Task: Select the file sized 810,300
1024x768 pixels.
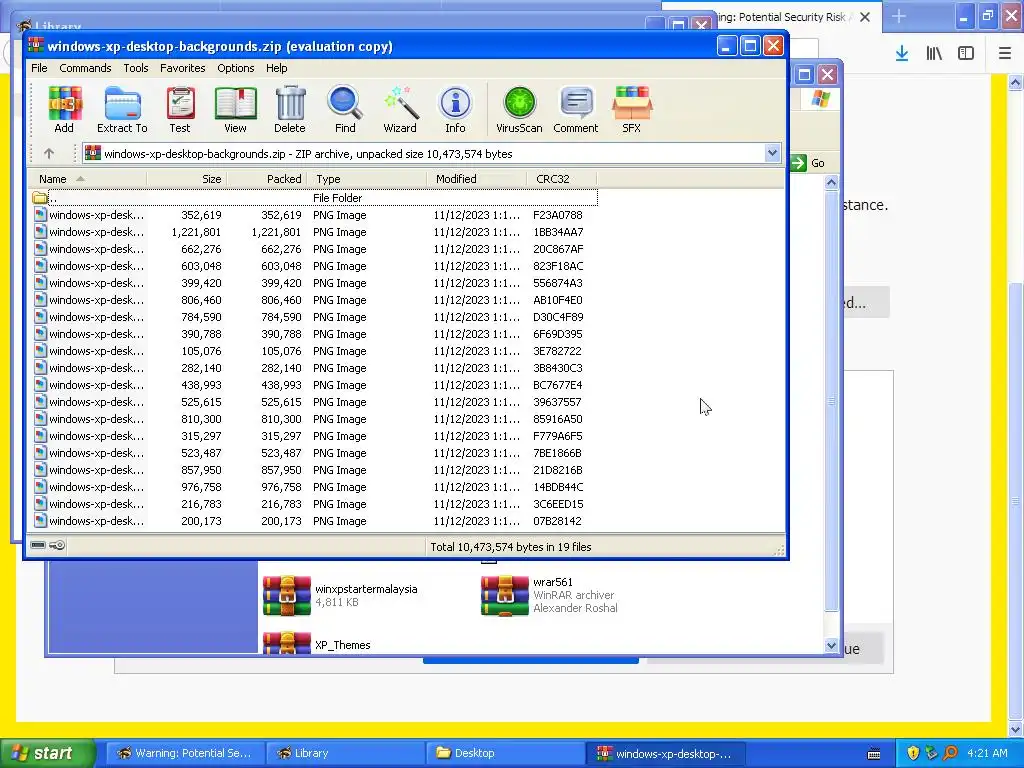Action: 314,419
